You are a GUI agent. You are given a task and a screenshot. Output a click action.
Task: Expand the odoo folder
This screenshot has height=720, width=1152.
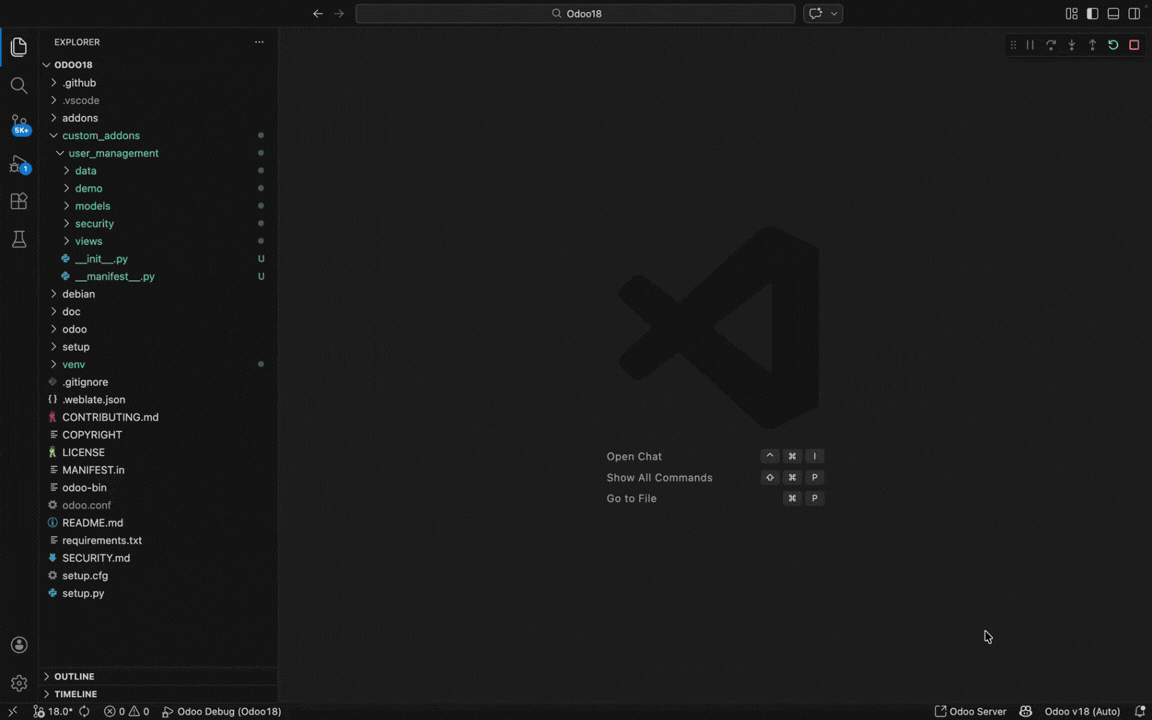158,330
